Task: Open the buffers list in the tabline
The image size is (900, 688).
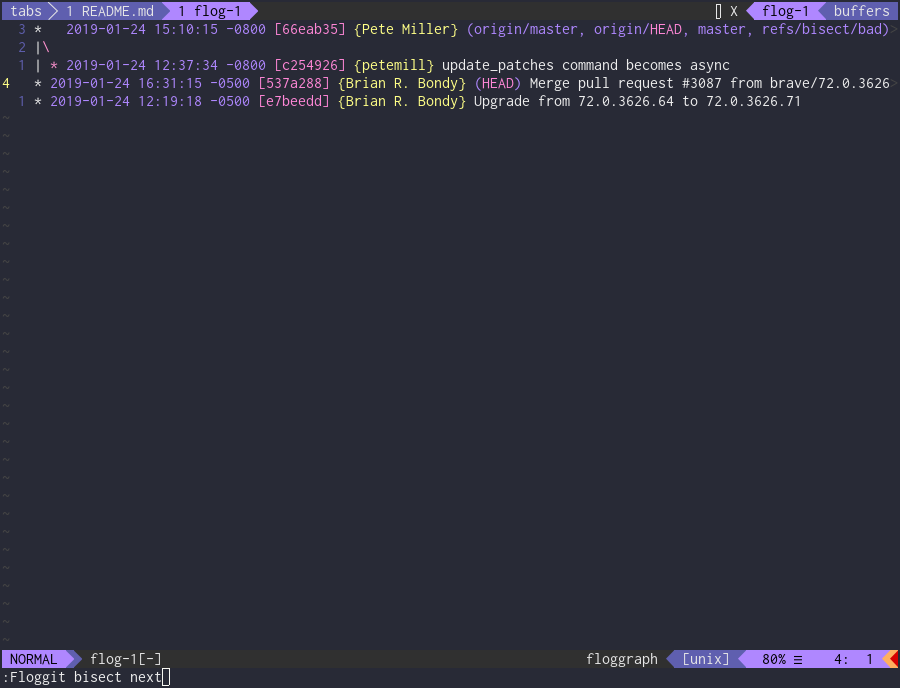Action: coord(860,10)
